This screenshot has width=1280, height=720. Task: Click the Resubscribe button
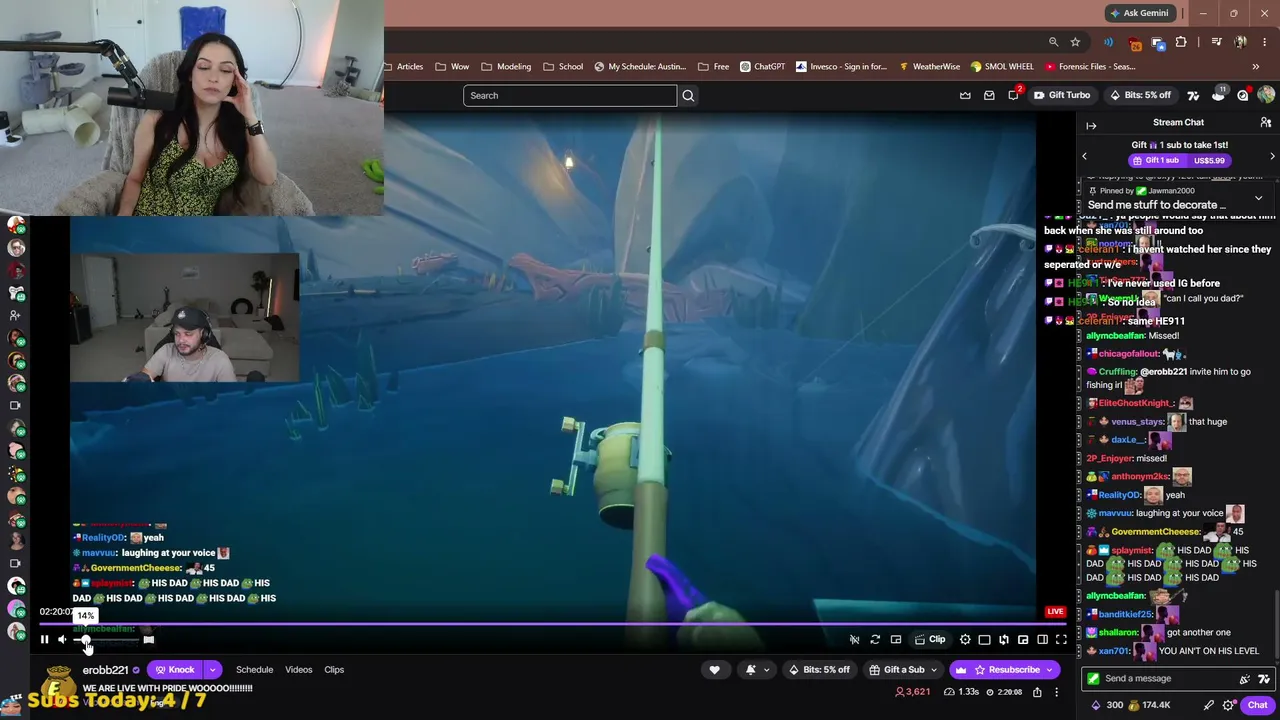click(x=1004, y=670)
